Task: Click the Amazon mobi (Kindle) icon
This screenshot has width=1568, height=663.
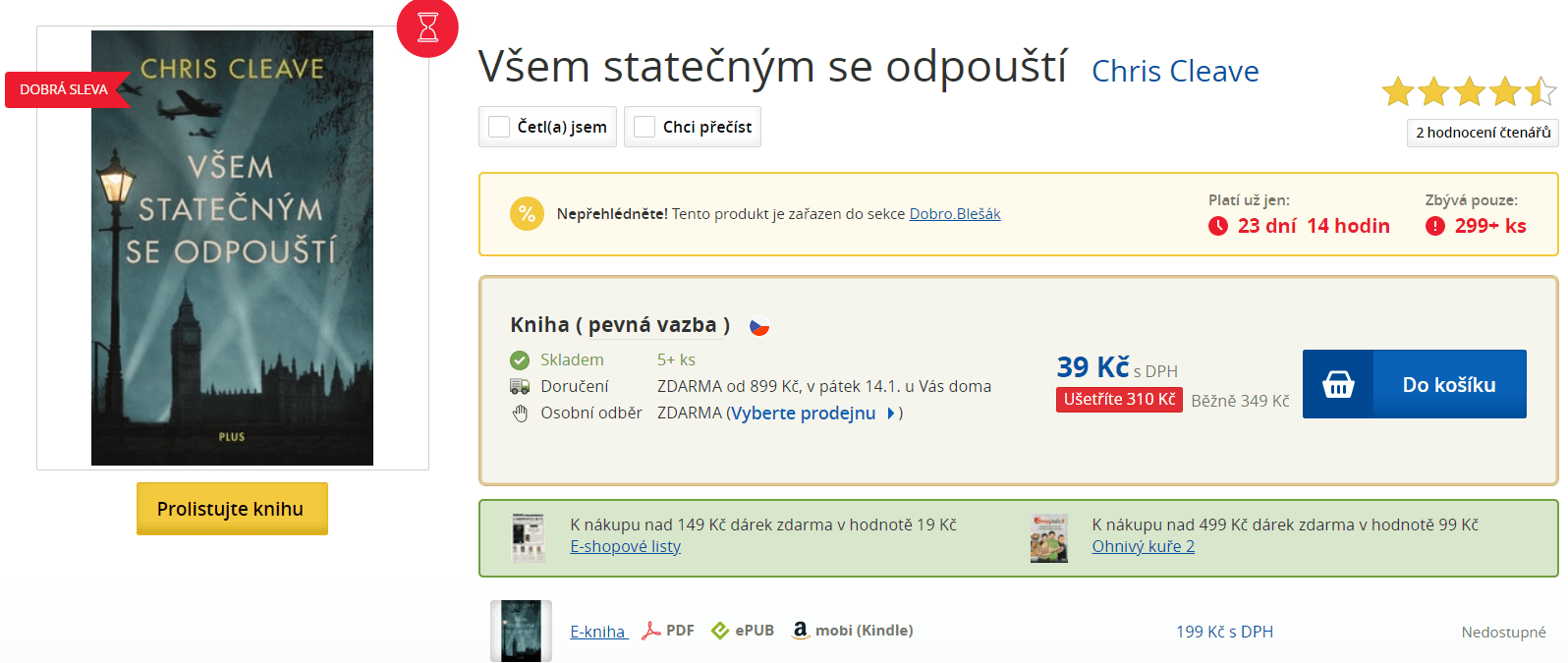Action: 800,630
